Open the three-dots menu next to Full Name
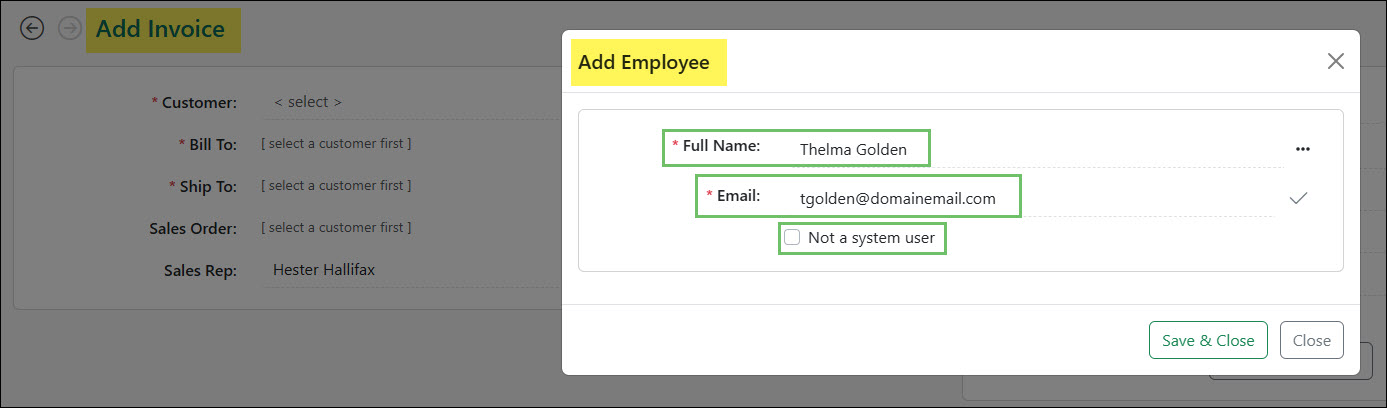 tap(1302, 149)
